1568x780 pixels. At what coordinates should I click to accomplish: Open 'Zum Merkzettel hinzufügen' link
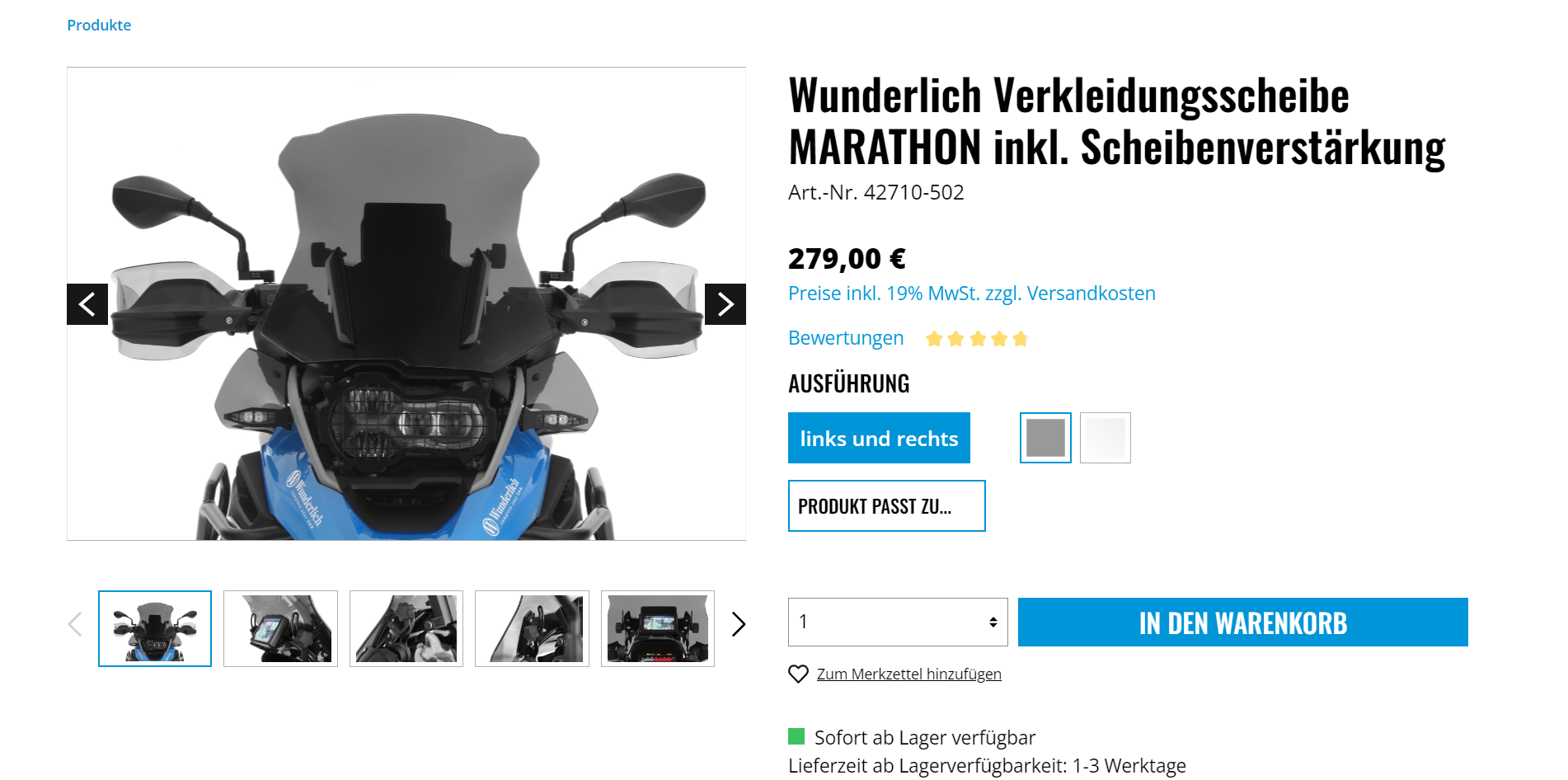[909, 674]
